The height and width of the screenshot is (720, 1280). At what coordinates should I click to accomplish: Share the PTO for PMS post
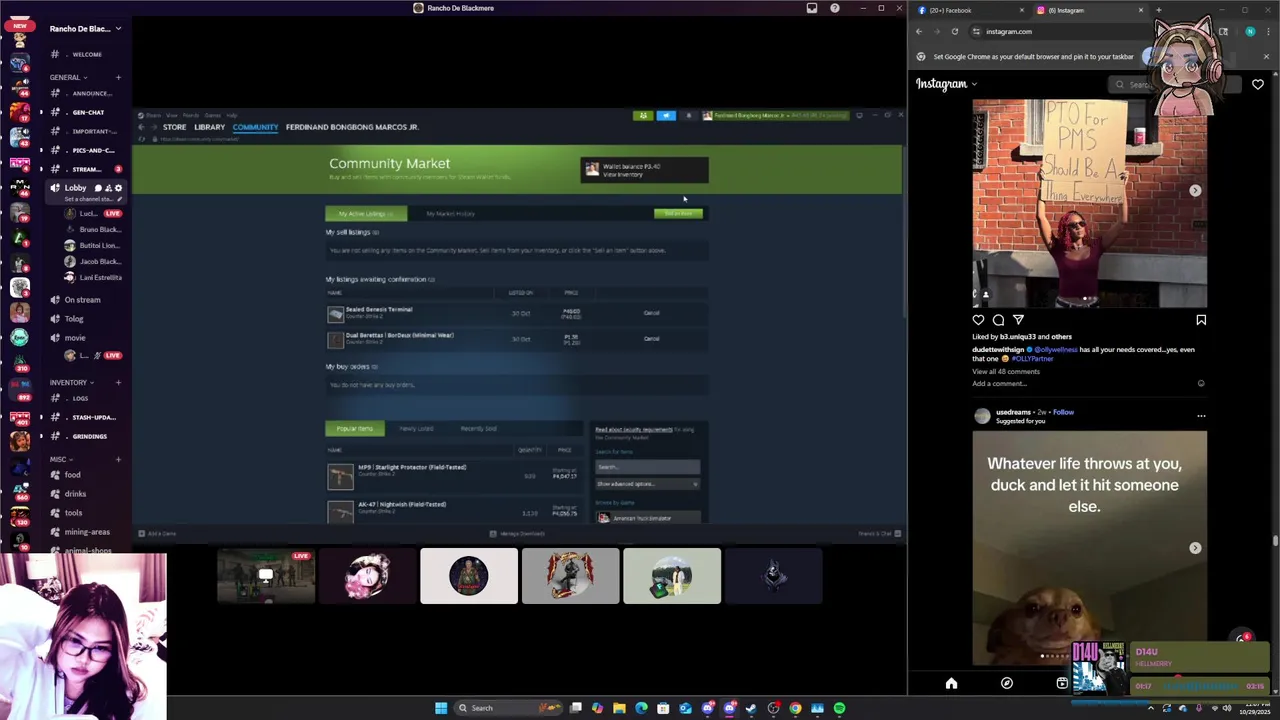[1018, 320]
